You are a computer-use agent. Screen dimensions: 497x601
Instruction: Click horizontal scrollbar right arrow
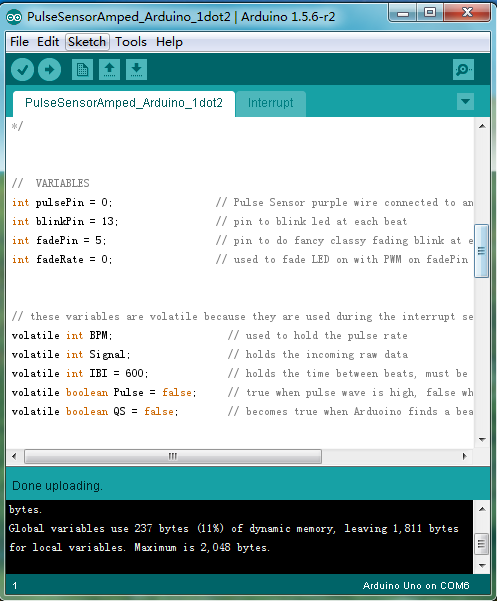click(x=465, y=456)
